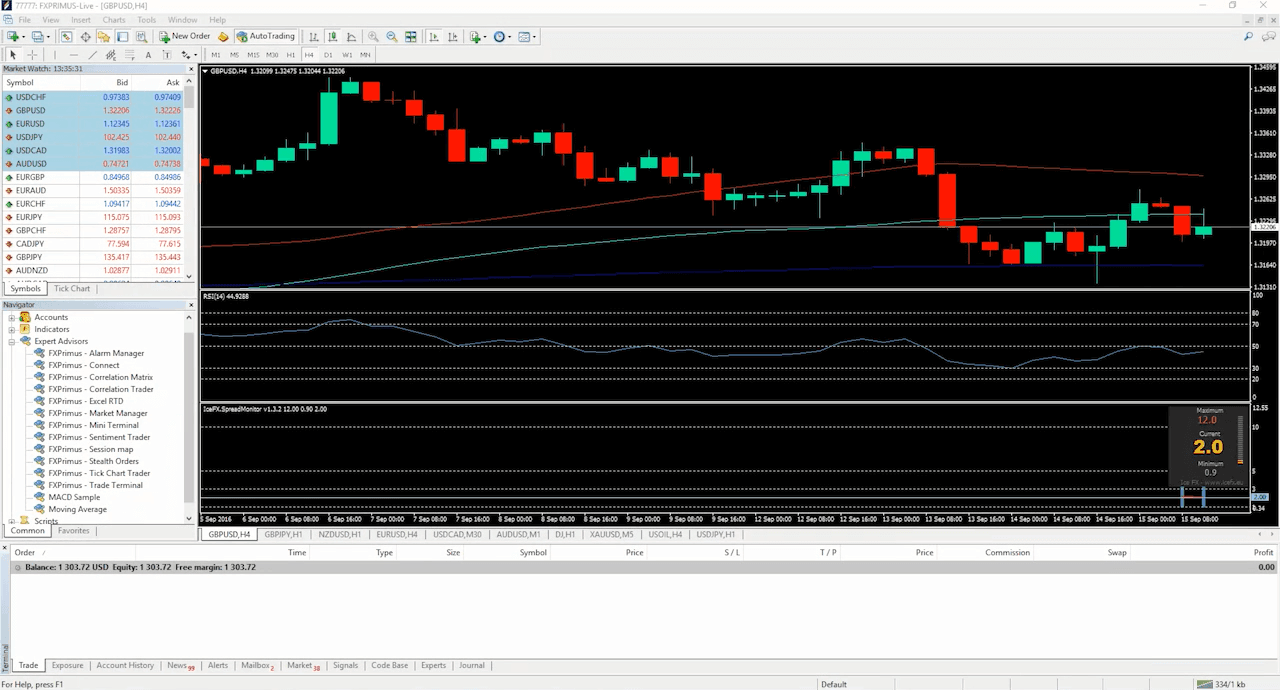The height and width of the screenshot is (690, 1280).
Task: Collapse the Expert Advisors node
Action: (12, 341)
